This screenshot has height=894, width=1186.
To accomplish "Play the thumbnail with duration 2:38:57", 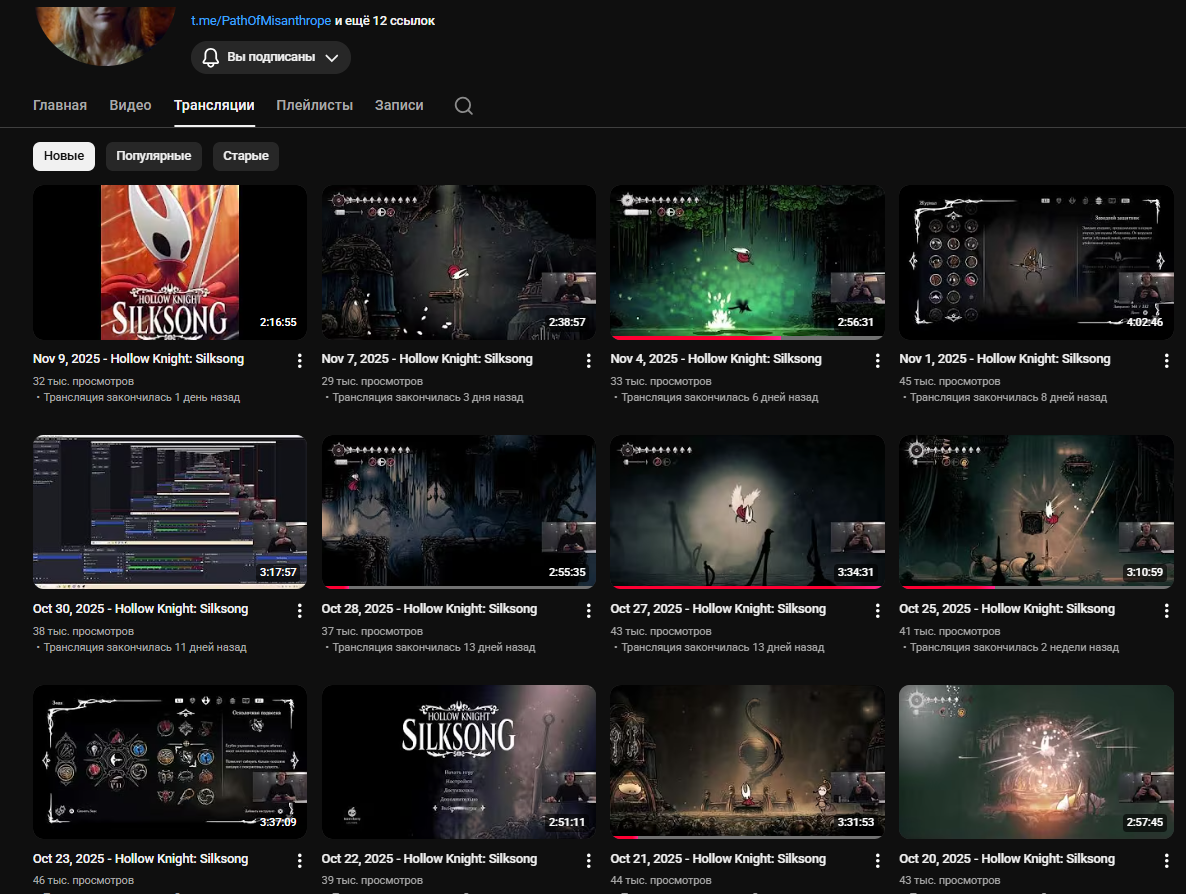I will coord(459,262).
